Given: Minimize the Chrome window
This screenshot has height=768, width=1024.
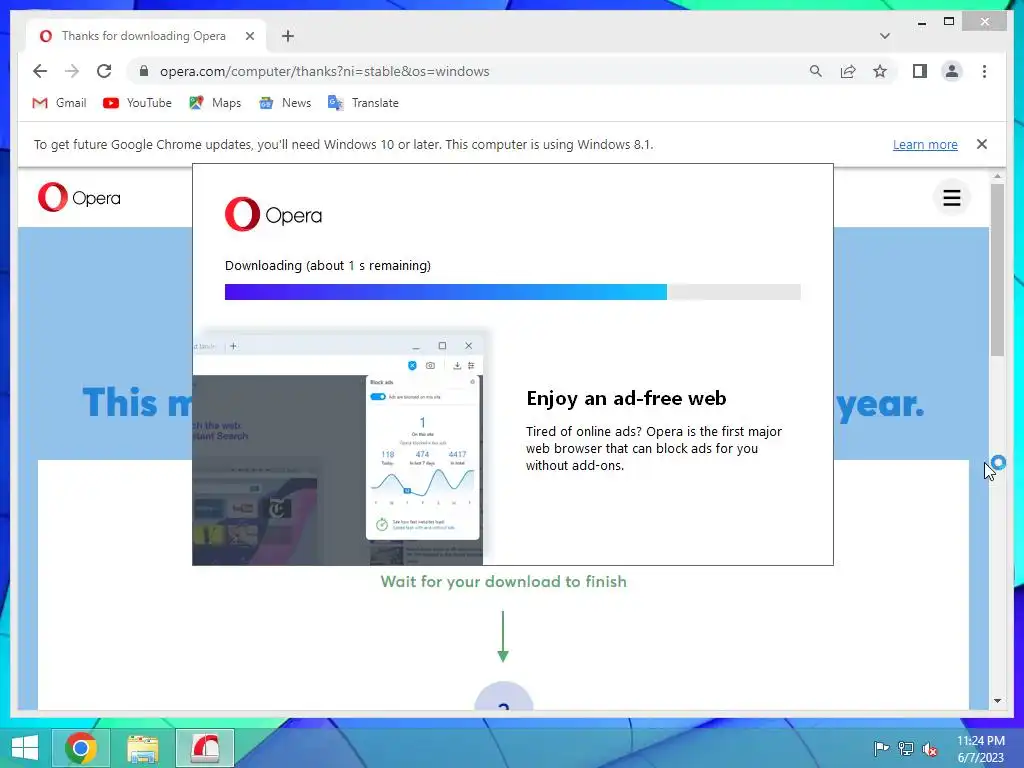Looking at the screenshot, I should click(922, 22).
